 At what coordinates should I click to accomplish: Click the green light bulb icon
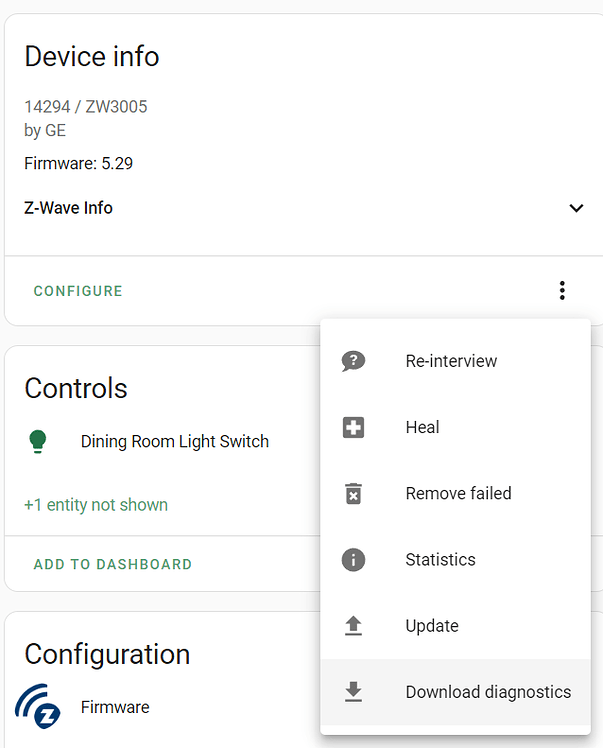(38, 441)
